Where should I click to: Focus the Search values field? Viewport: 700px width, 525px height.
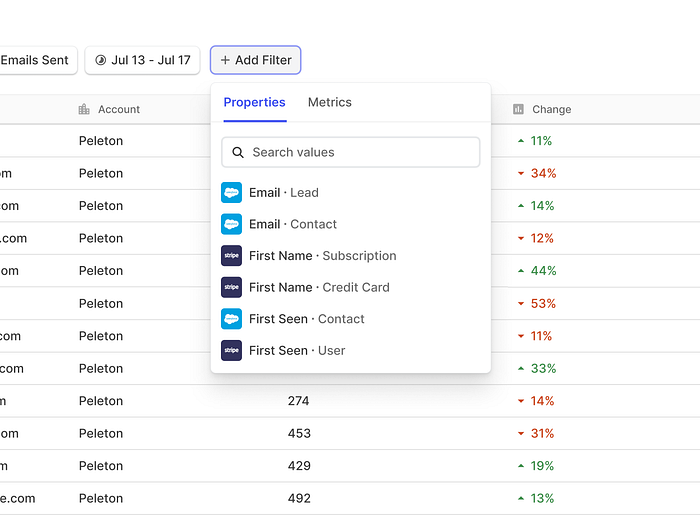(351, 152)
